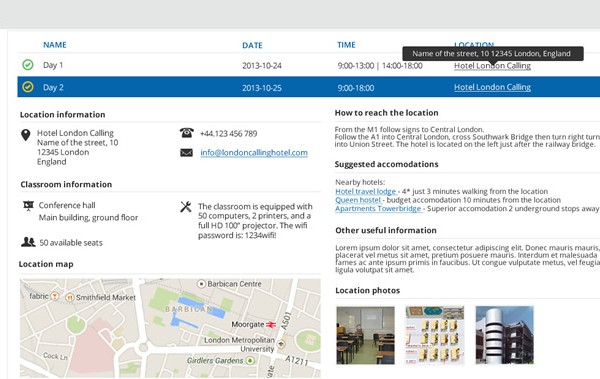Select the Day 1 row name

[53, 65]
